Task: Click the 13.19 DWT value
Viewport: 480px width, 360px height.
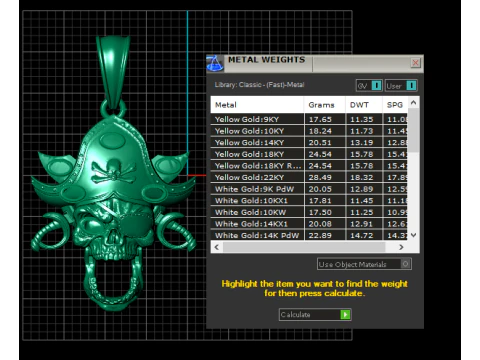Action: 362,143
